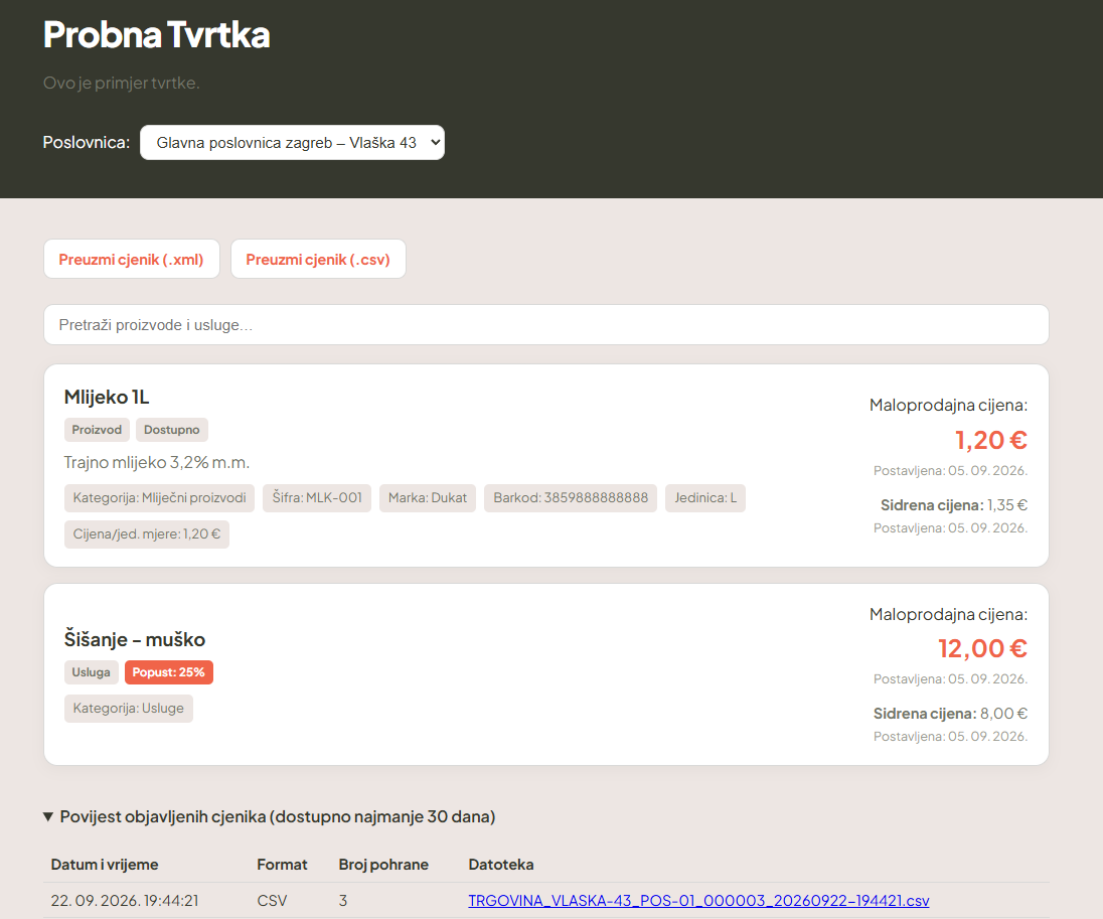Viewport: 1103px width, 919px height.
Task: Click the Trajno mlijeko 3,2% m.m. description
Action: (x=156, y=462)
